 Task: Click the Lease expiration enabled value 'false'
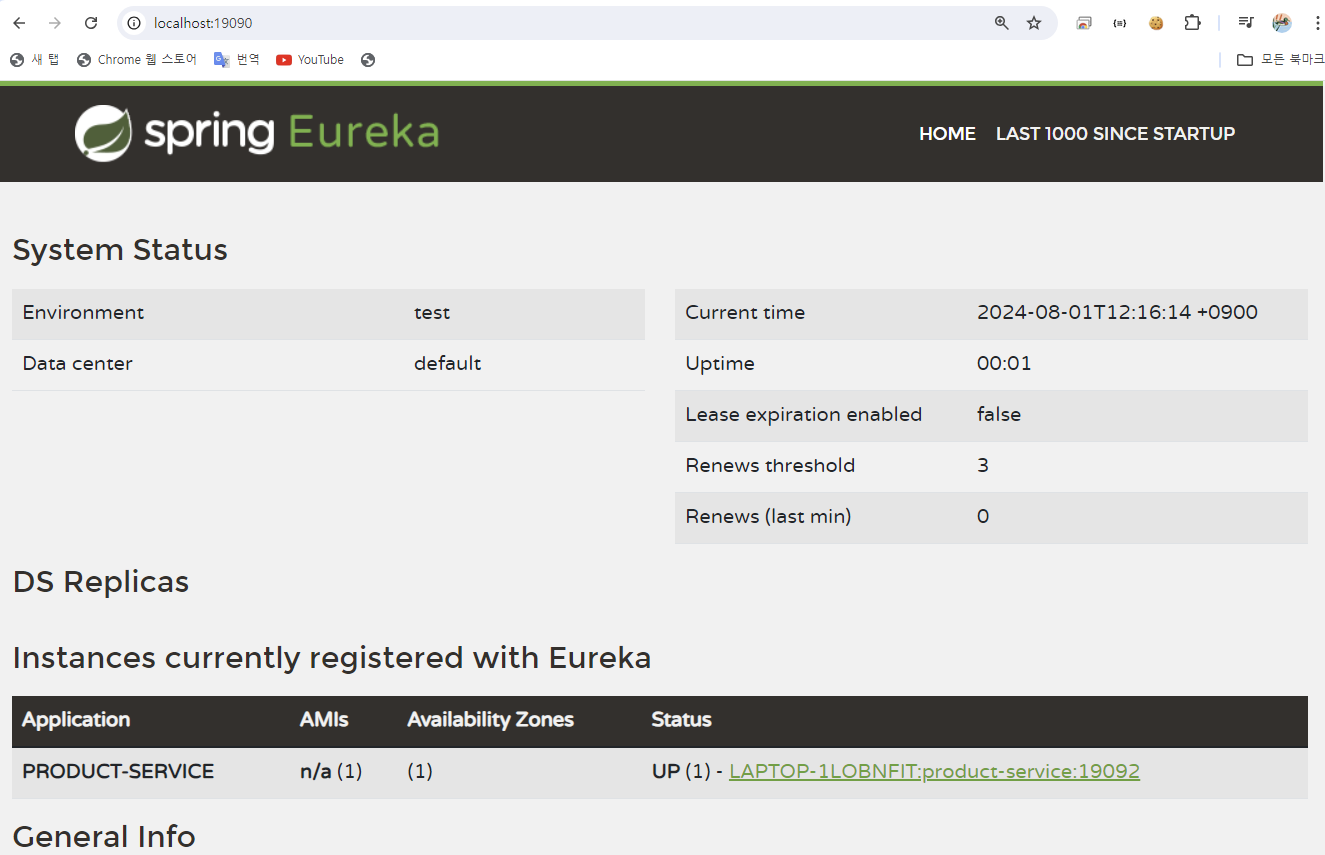coord(999,415)
